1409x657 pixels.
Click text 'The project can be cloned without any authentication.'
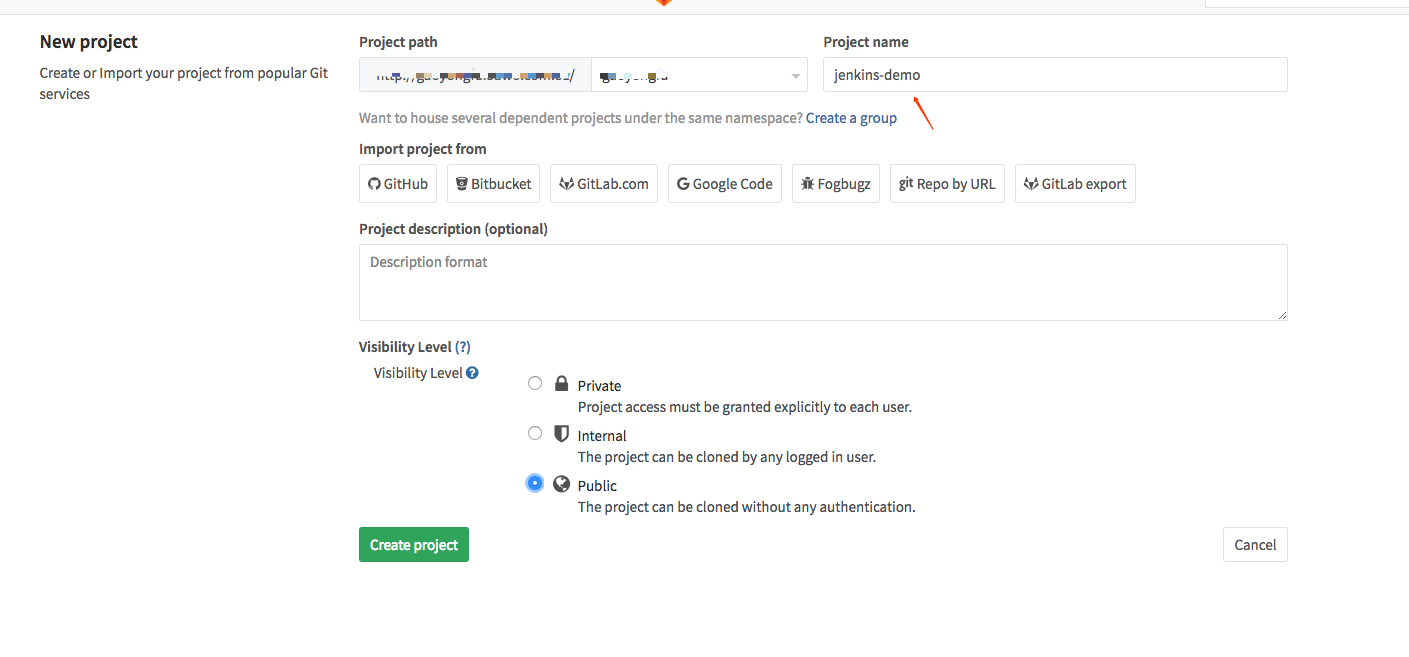[747, 507]
